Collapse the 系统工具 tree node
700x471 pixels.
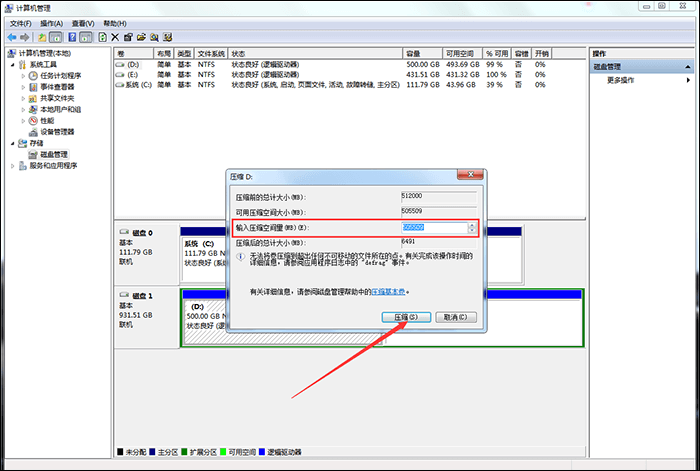tap(12, 65)
